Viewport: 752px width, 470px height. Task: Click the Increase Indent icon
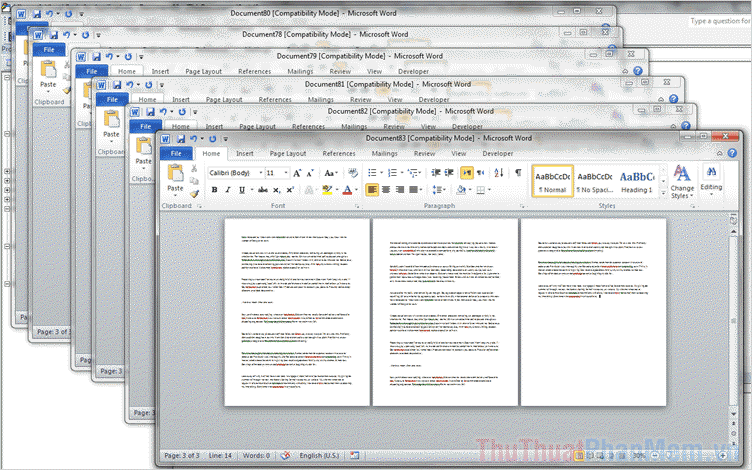[x=449, y=173]
